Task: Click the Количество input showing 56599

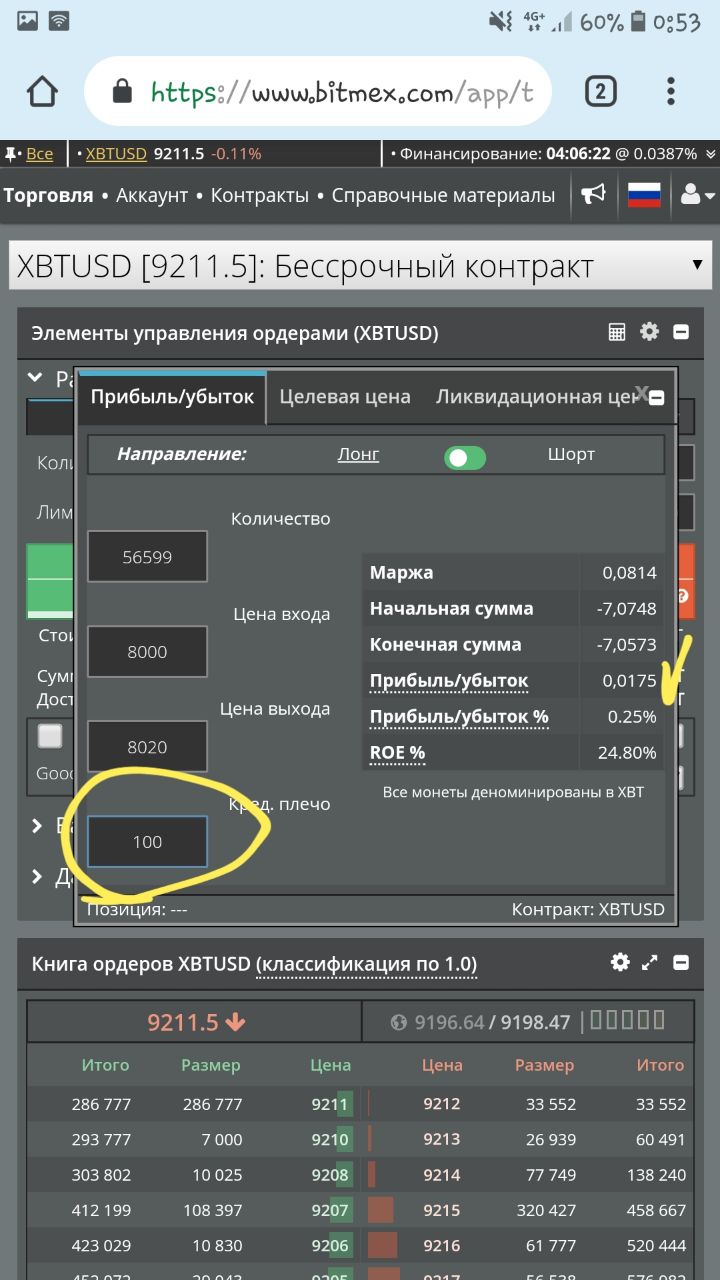Action: click(x=147, y=557)
